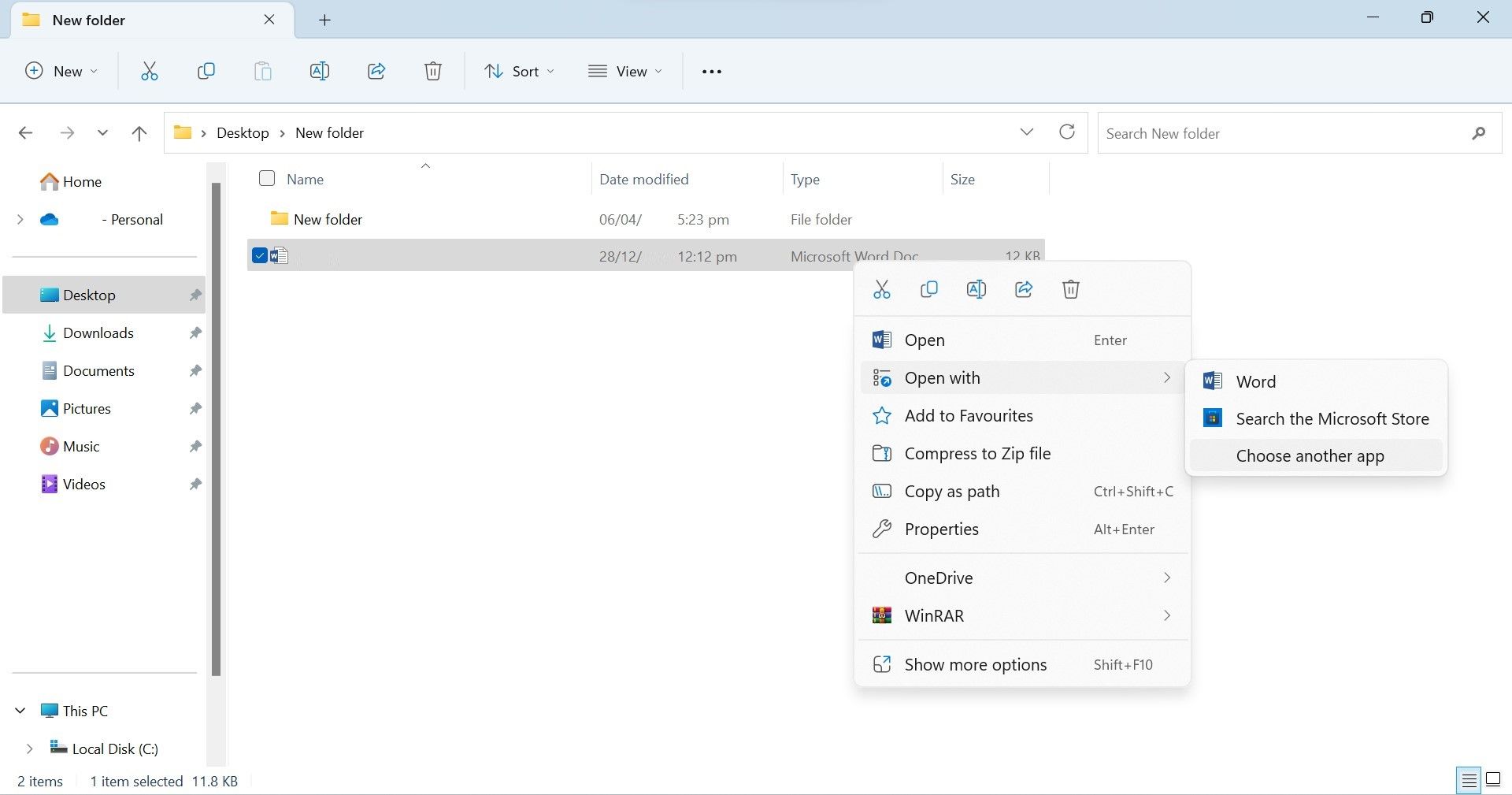Click Properties in the context menu
1512x795 pixels.
(x=1022, y=529)
